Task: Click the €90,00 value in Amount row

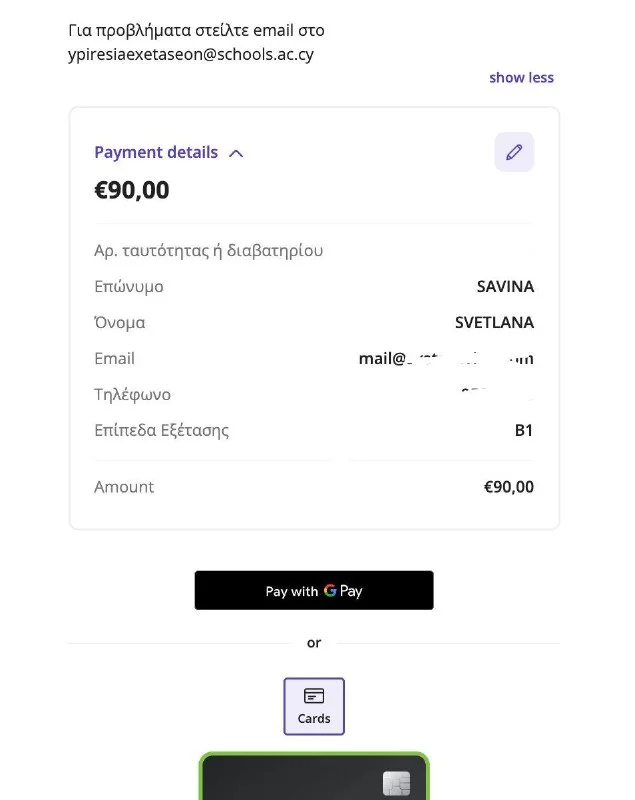Action: 509,487
